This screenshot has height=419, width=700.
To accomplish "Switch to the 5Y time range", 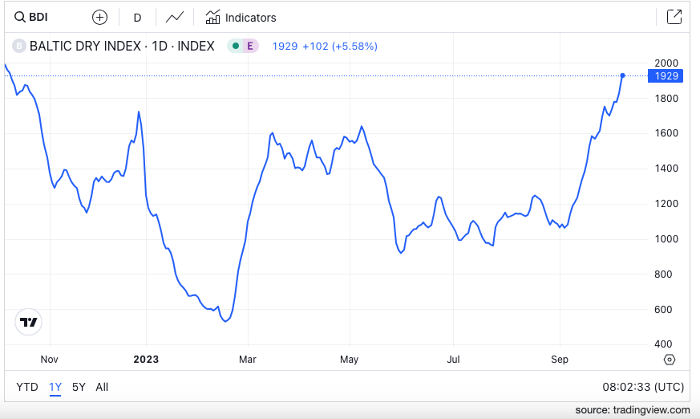I will (79, 386).
